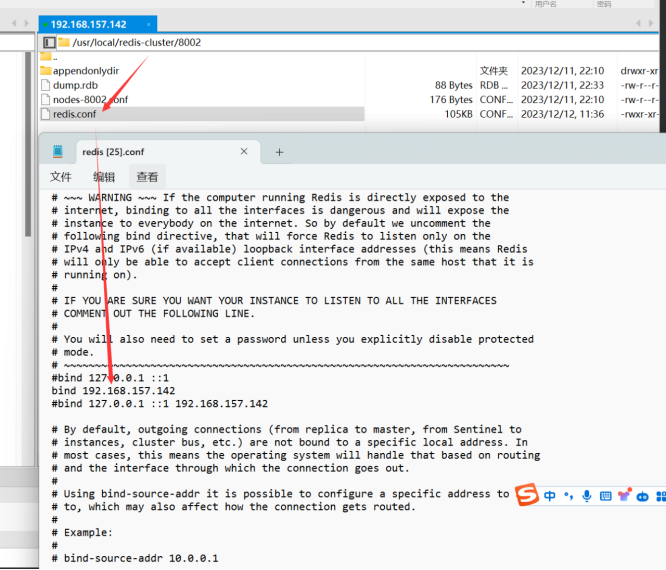Close the 192.168.157.142 session tab
This screenshot has width=666, height=570.
149,25
